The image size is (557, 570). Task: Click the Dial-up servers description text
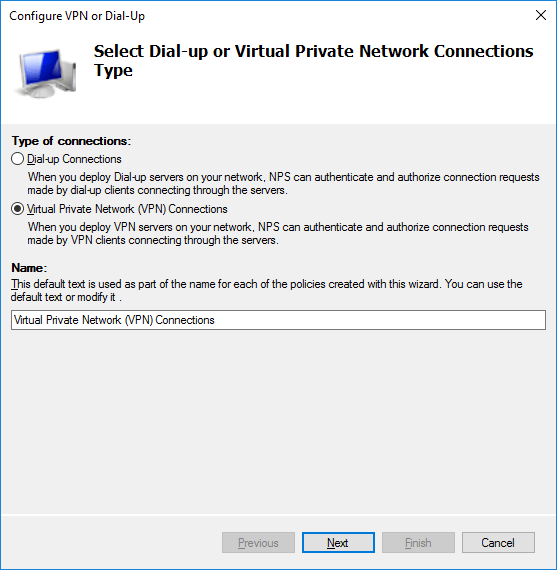(x=284, y=183)
